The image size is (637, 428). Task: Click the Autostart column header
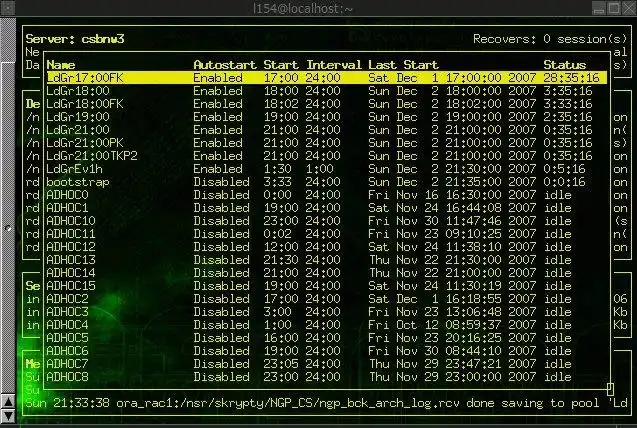225,65
